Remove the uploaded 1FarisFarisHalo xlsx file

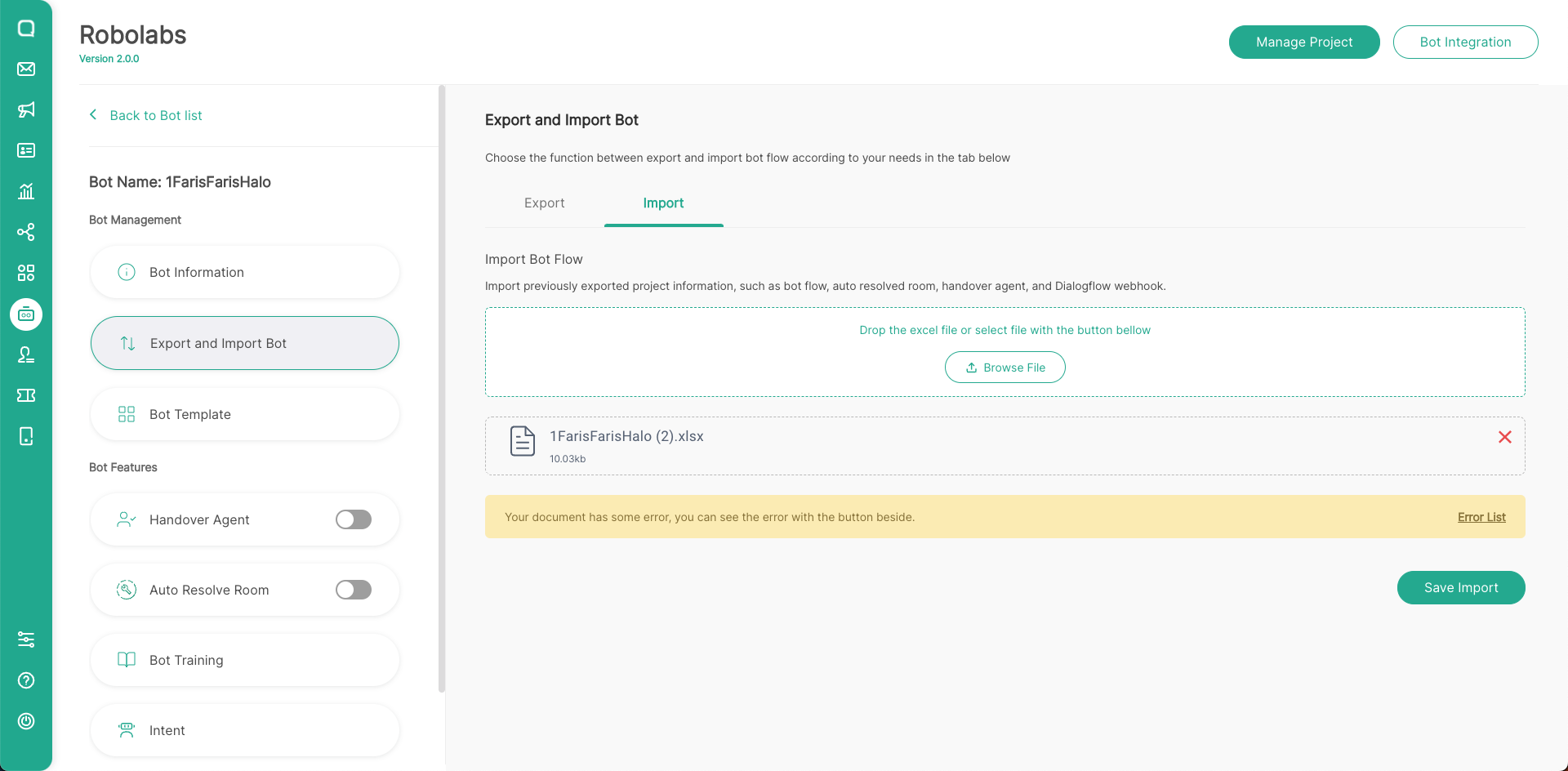(x=1504, y=437)
